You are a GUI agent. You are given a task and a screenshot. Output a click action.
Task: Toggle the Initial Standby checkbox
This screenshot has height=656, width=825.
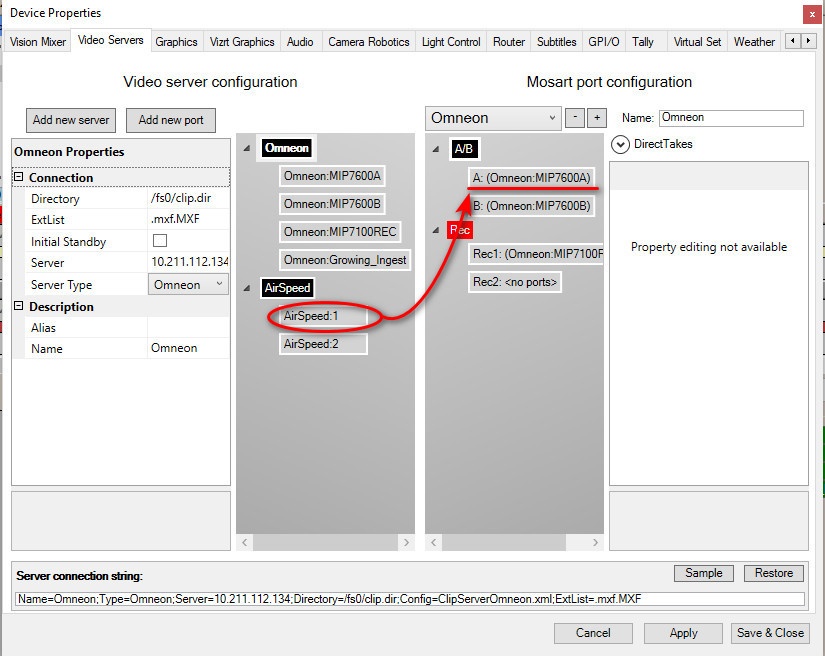159,242
